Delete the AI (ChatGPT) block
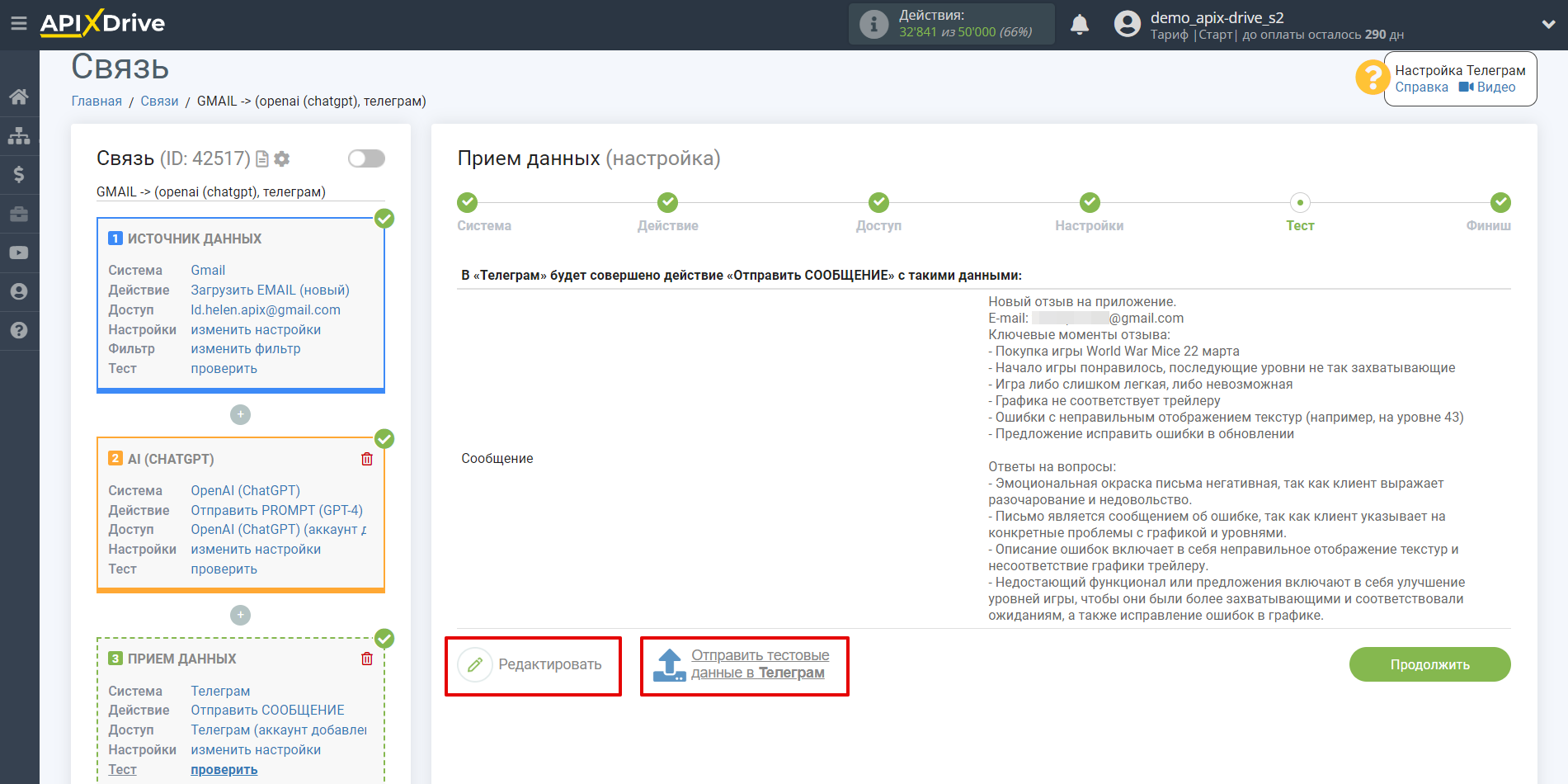The image size is (1568, 784). coord(367,459)
